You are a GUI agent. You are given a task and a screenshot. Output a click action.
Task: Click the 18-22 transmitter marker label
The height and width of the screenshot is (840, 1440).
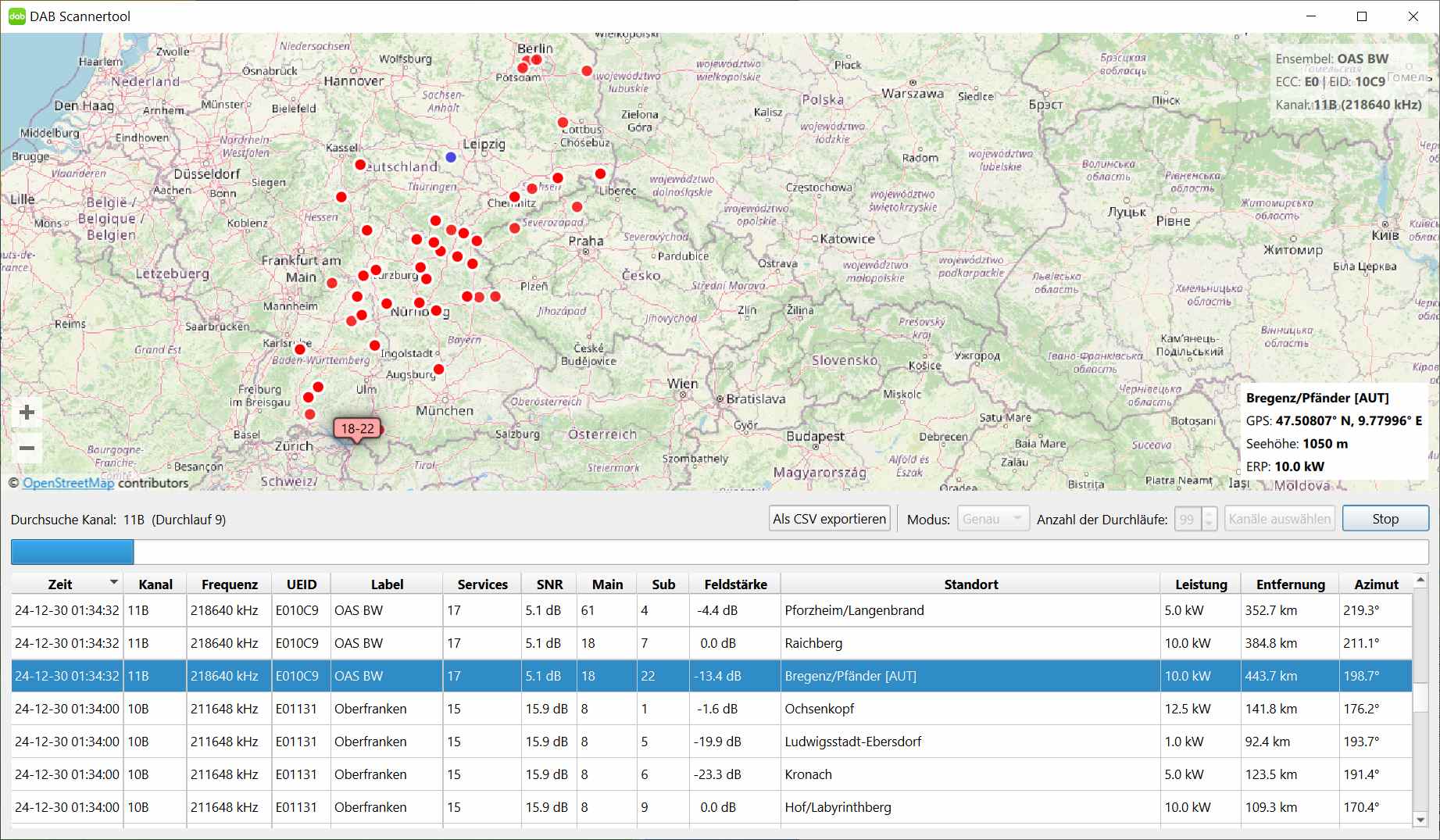(x=357, y=428)
